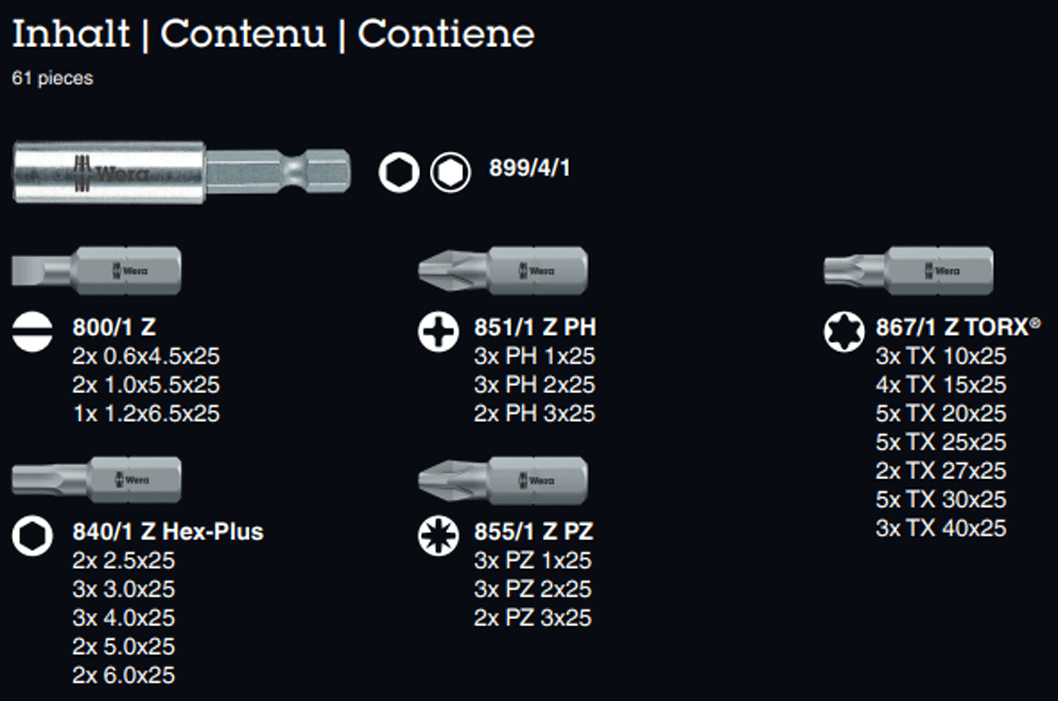This screenshot has width=1058, height=701.
Task: Click the 899/4/1 product code
Action: tap(530, 168)
